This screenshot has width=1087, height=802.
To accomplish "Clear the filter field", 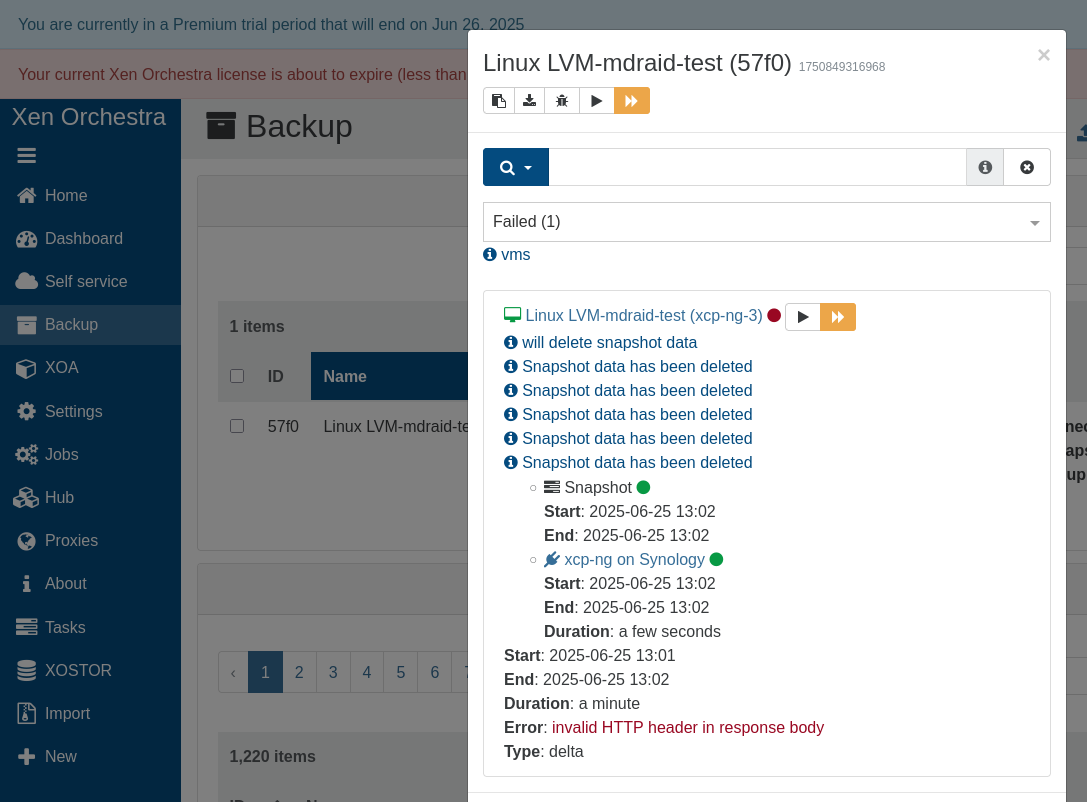I will tap(1027, 167).
